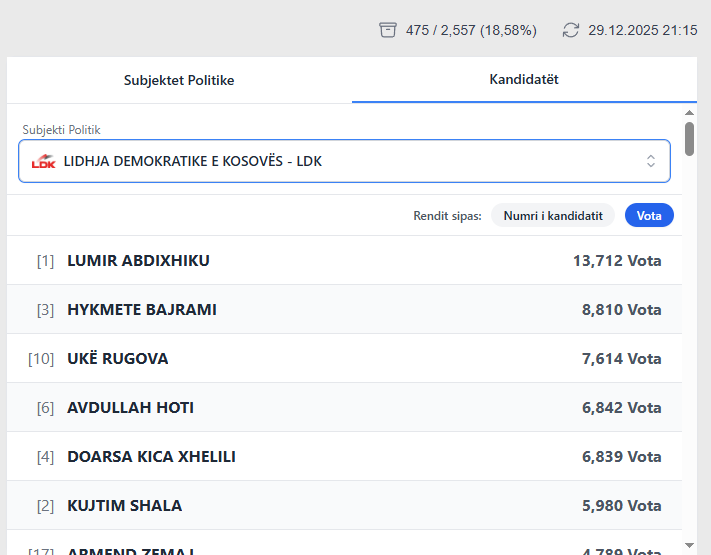Select candidate Lumir Abdixhiku row

tap(345, 261)
